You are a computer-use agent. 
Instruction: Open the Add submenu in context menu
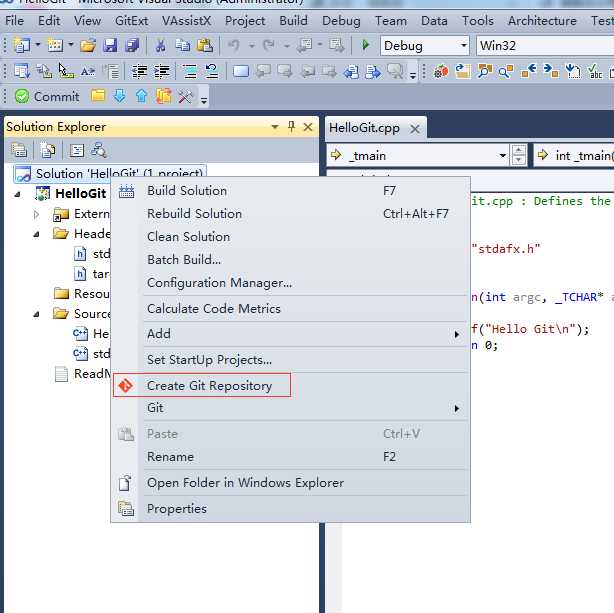(291, 334)
